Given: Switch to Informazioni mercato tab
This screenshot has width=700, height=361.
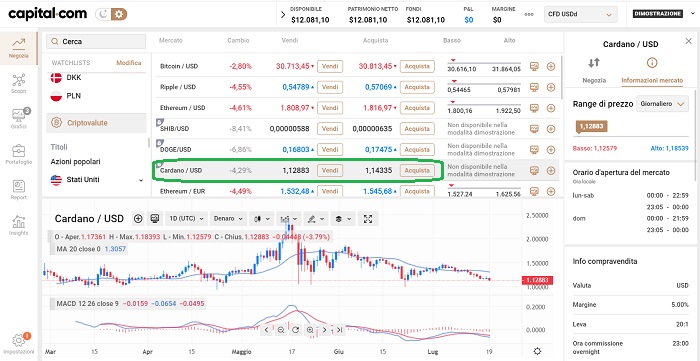Looking at the screenshot, I should (652, 71).
